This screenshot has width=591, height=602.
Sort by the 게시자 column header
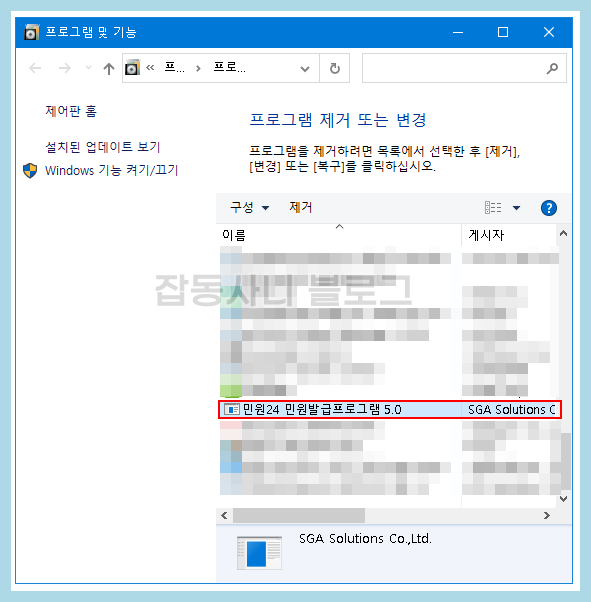[508, 235]
